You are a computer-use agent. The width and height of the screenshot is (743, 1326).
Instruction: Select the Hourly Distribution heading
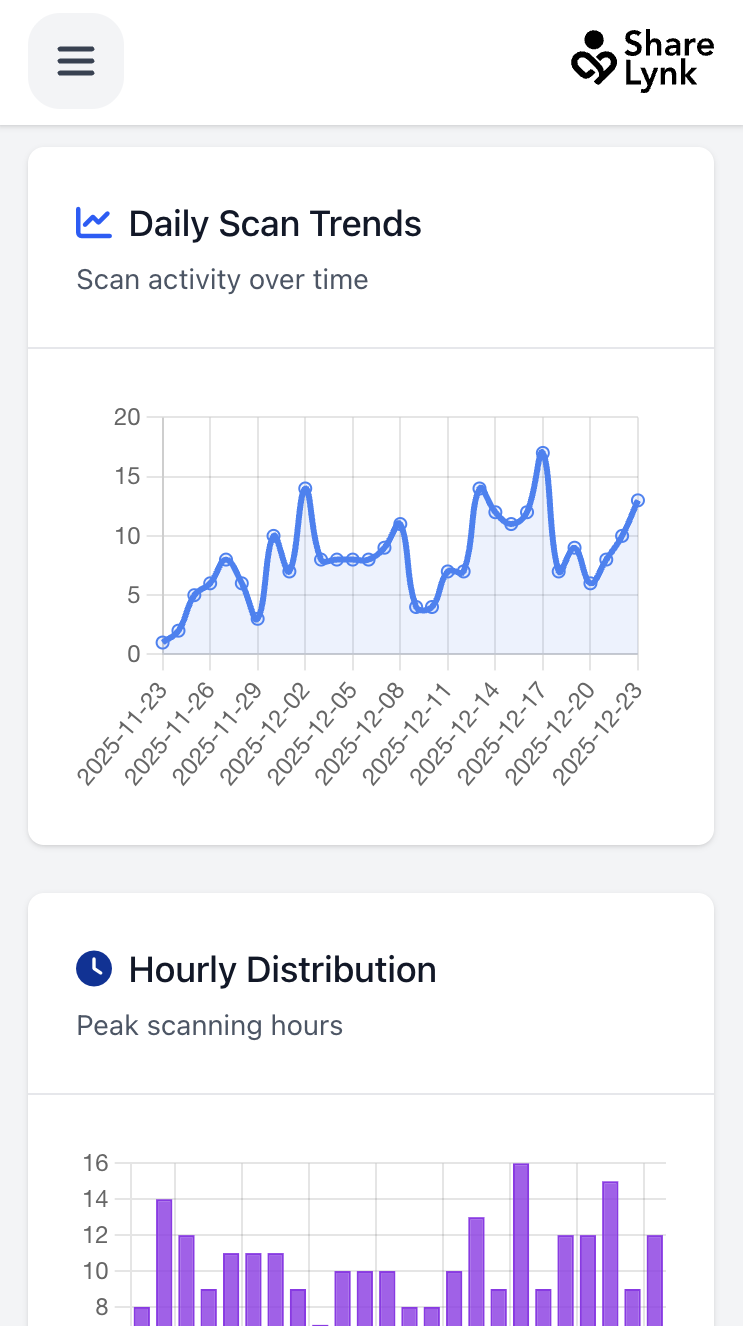point(282,970)
